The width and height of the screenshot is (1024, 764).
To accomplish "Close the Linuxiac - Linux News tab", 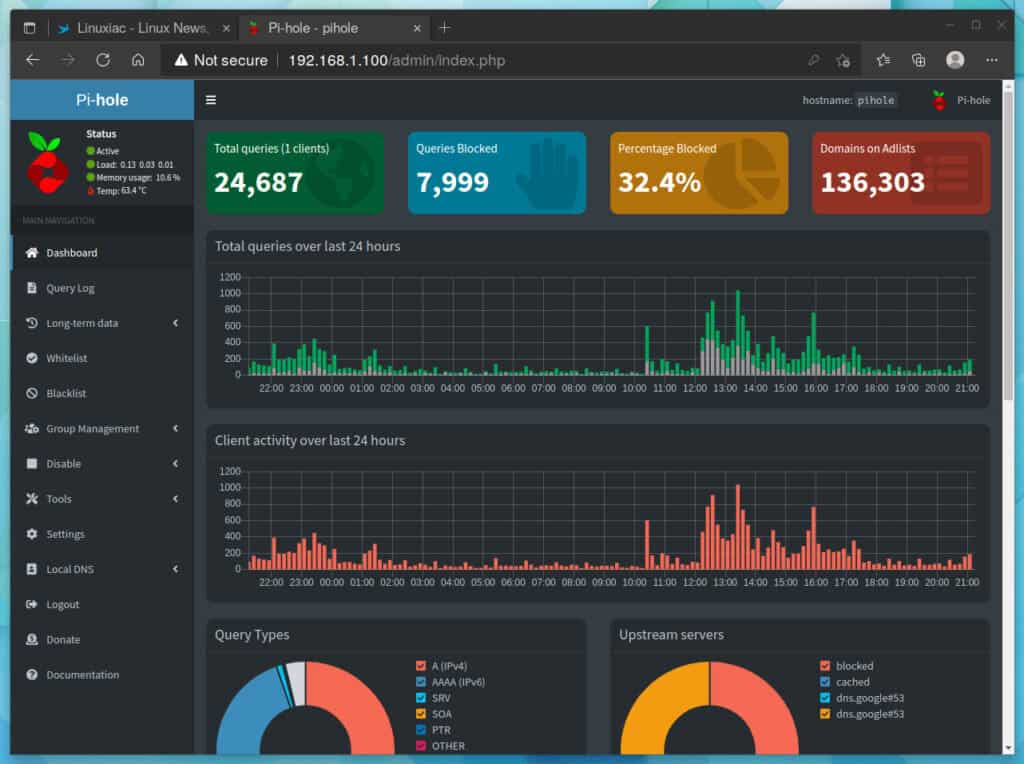I will click(x=226, y=28).
